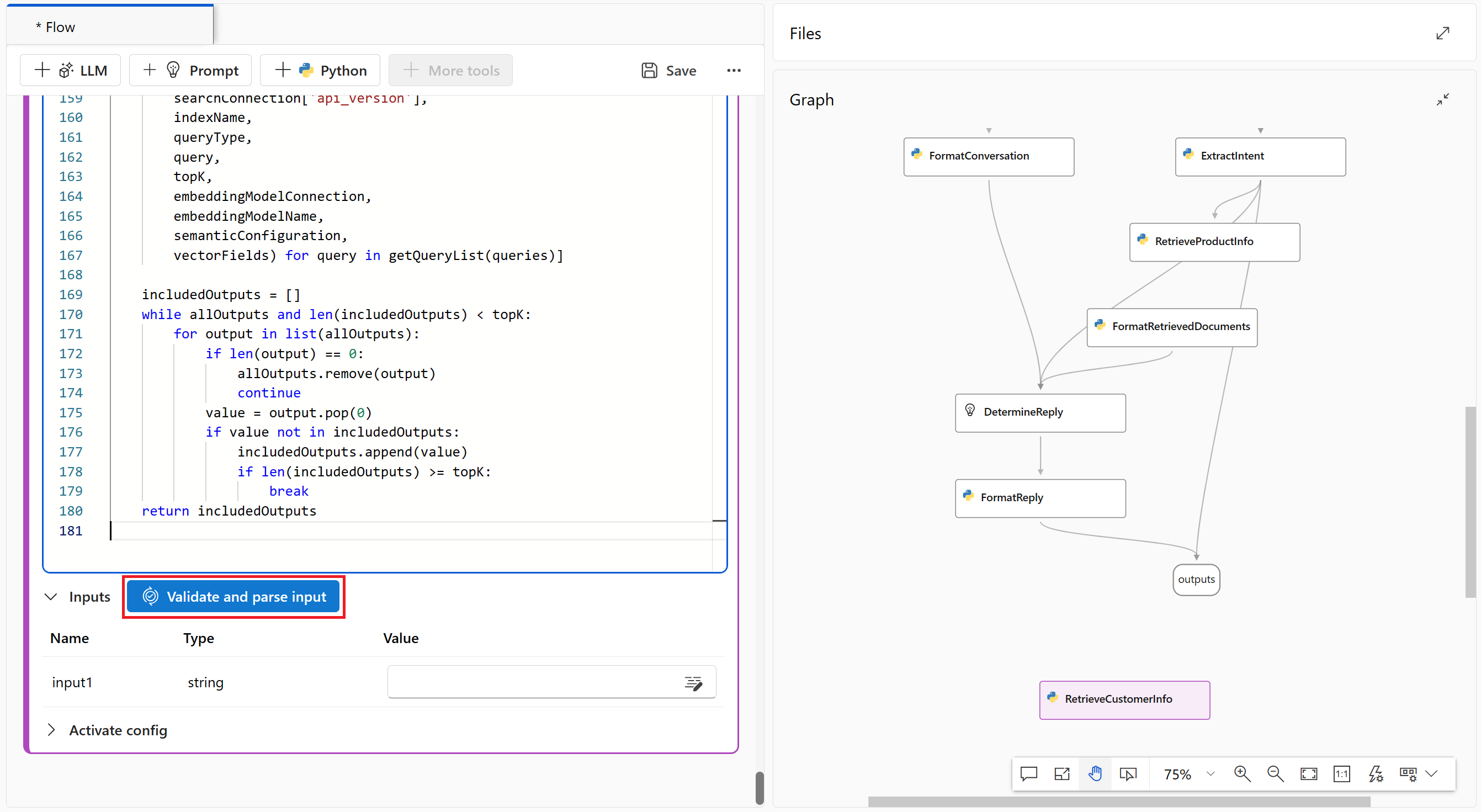Viewport: 1481px width, 812px height.
Task: Select the RetrieveCustomerInfo graph node
Action: 1124,699
